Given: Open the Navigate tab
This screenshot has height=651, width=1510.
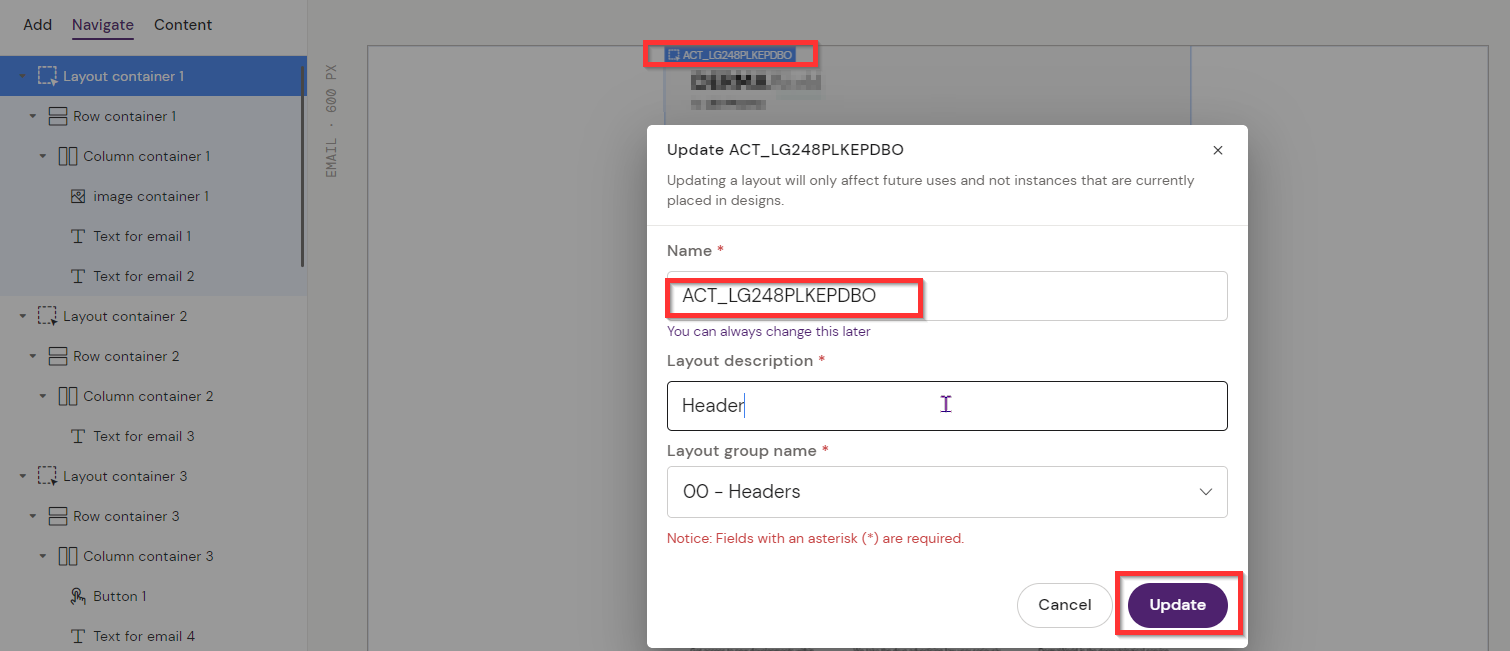Looking at the screenshot, I should 102,24.
